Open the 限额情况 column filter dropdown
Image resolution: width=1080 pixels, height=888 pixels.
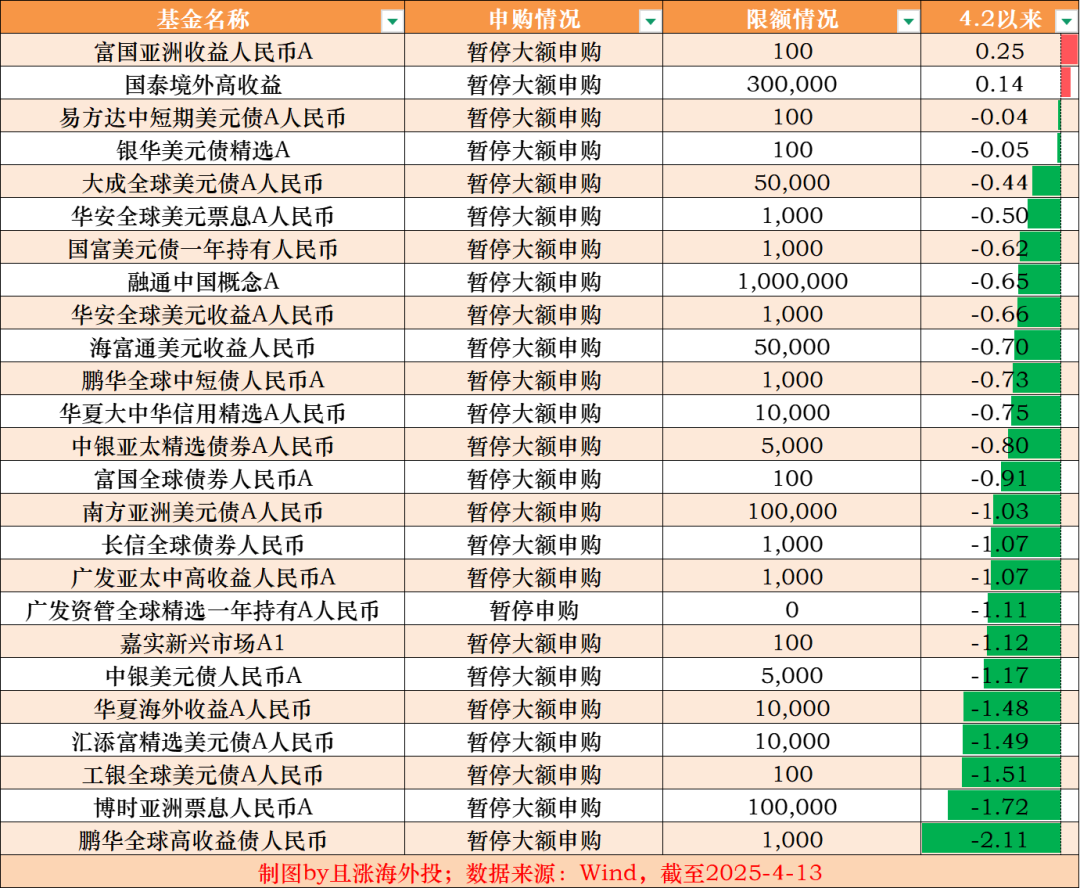[x=908, y=21]
